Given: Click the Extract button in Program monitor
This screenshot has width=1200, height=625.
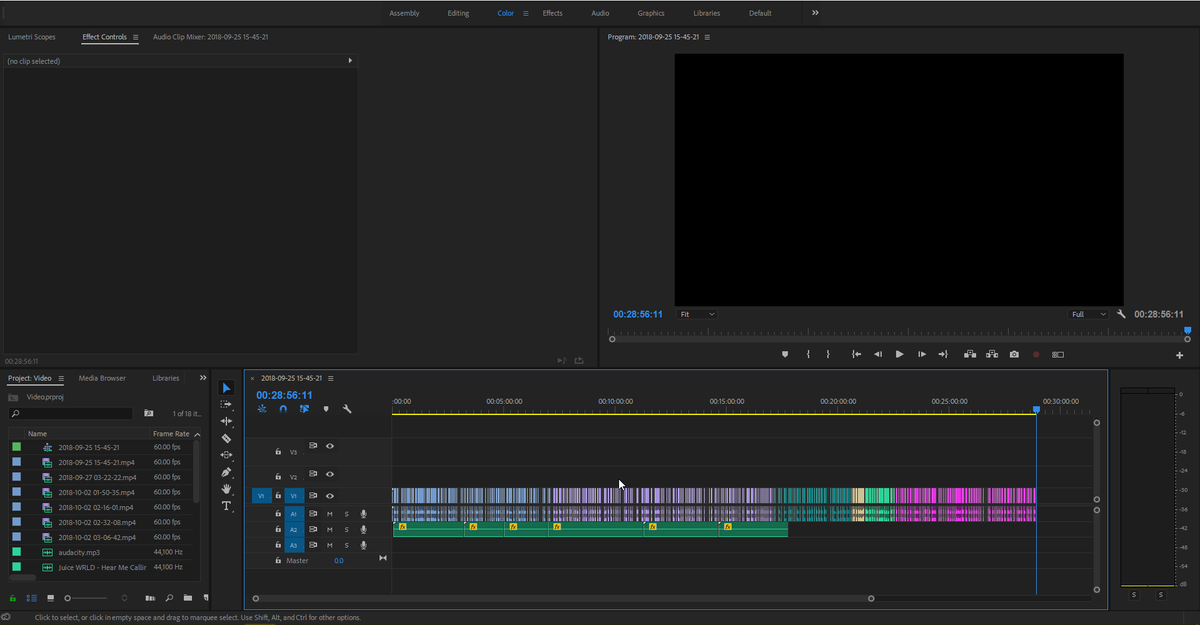Looking at the screenshot, I should [x=992, y=354].
